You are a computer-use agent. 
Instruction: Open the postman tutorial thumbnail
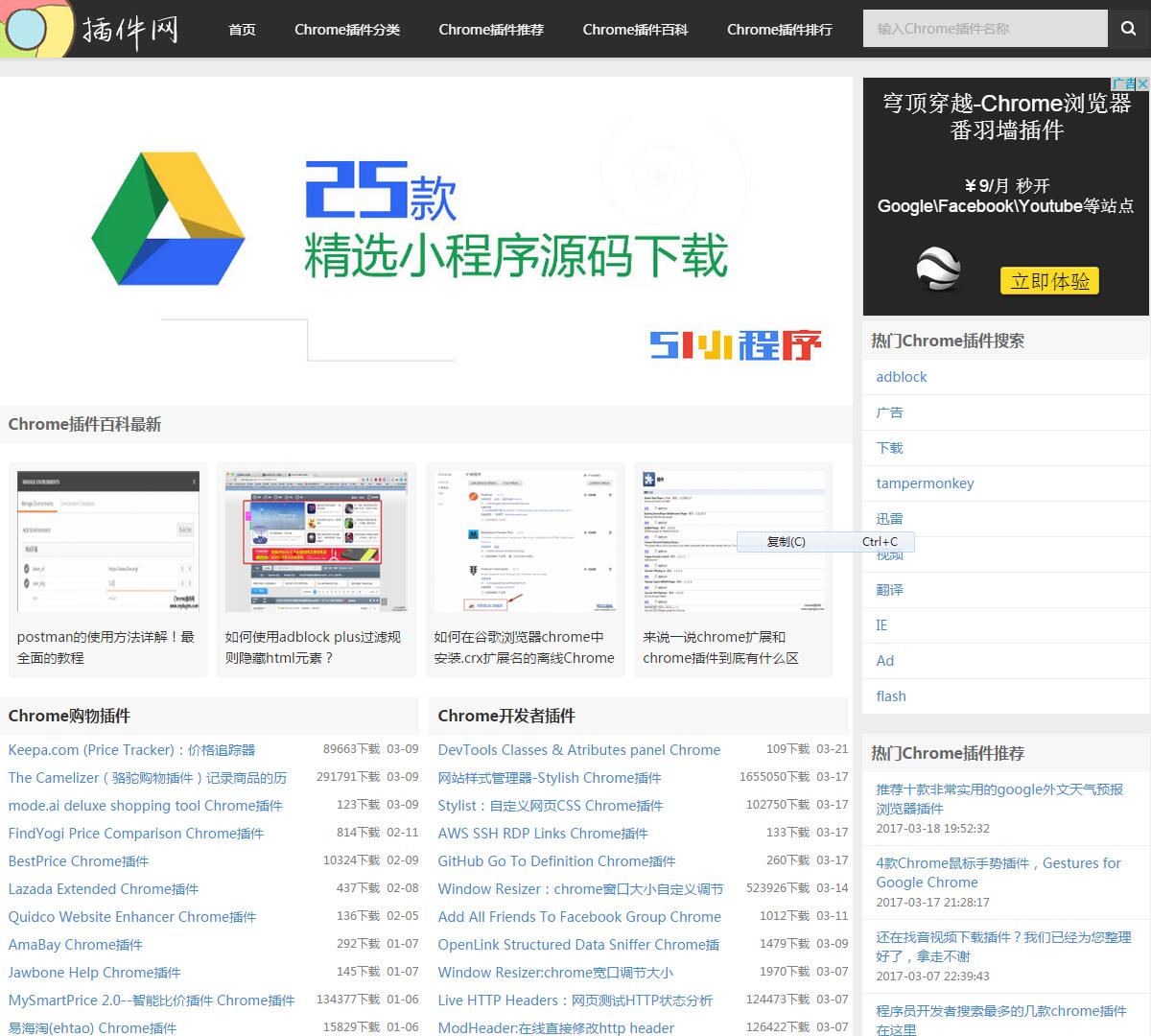point(108,541)
